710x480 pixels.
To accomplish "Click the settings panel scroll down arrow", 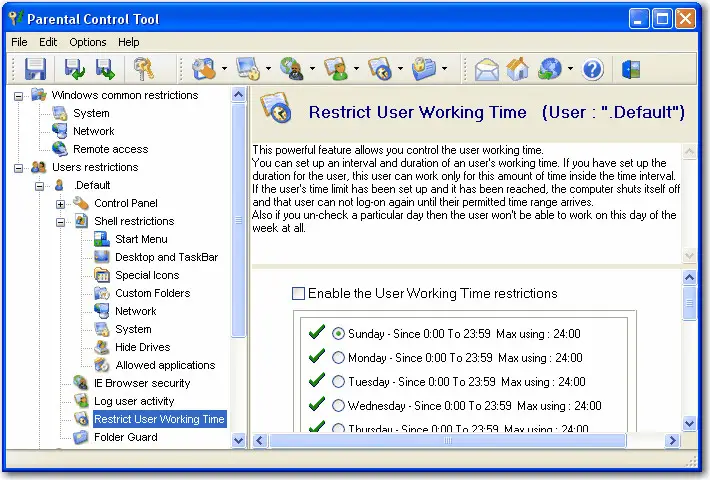I will point(689,424).
